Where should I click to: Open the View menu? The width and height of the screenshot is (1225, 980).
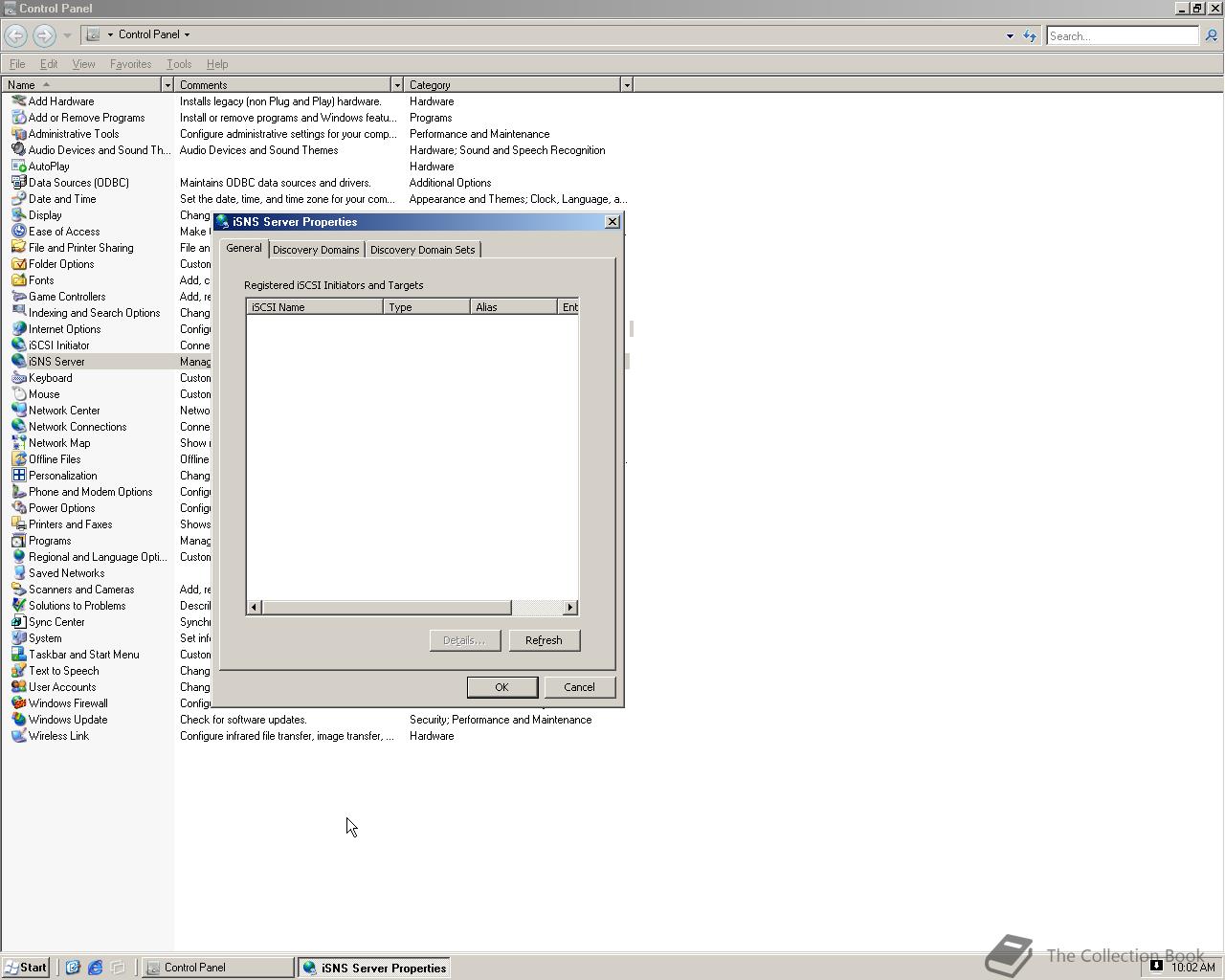[83, 64]
